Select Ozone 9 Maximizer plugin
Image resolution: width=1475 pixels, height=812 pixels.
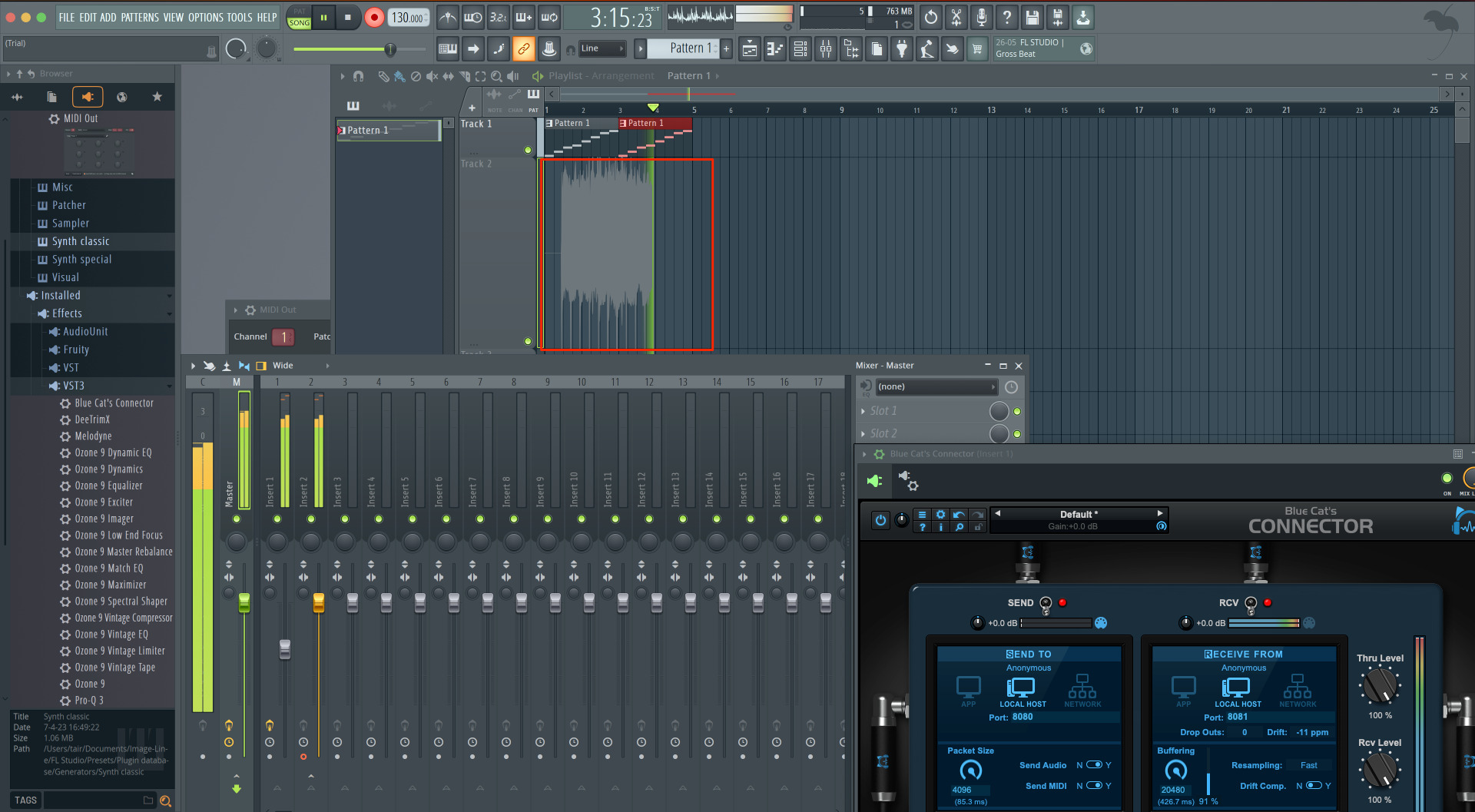tap(110, 585)
